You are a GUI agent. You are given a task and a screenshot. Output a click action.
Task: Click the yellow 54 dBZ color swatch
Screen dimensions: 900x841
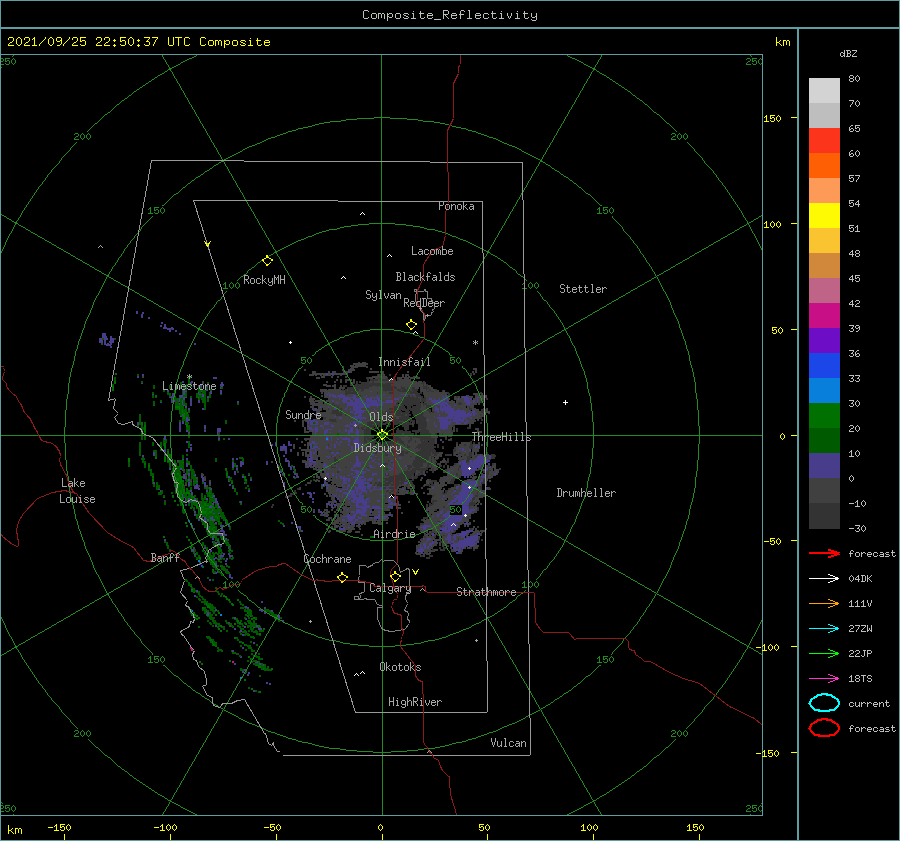824,216
